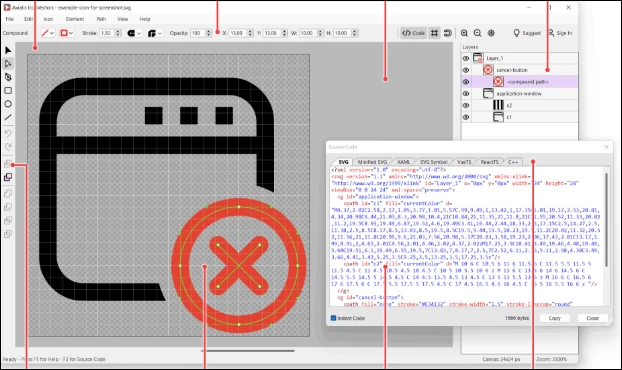Click the bottom boolean operation icon

coord(8,234)
